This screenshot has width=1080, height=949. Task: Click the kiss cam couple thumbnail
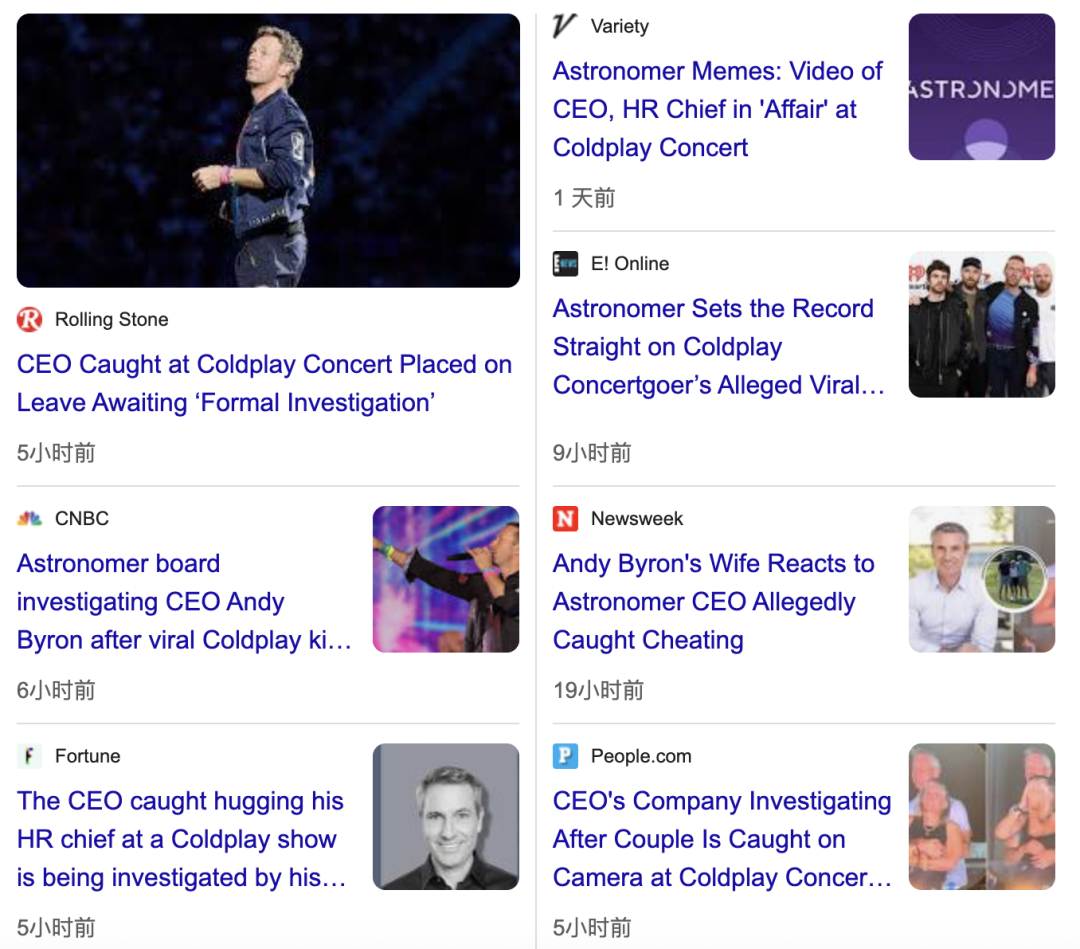[981, 817]
